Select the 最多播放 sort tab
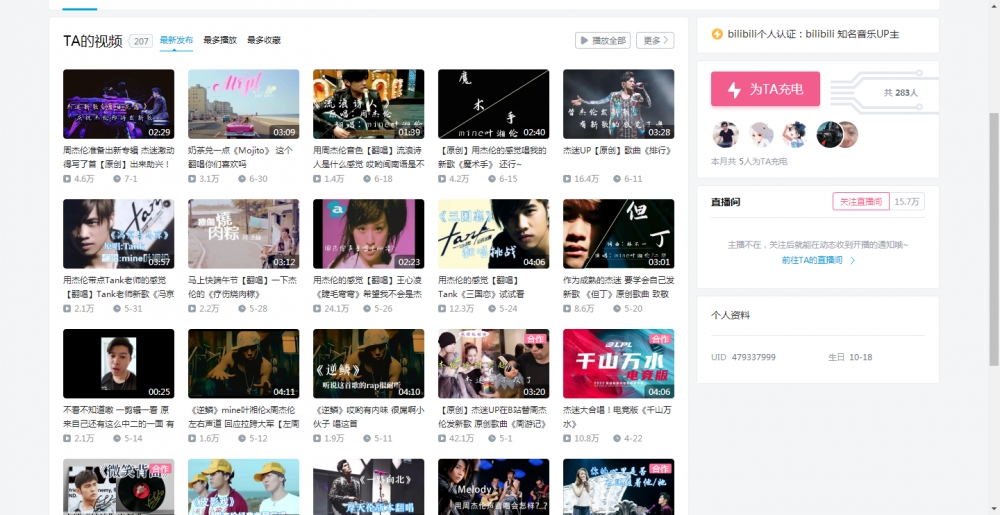Image resolution: width=1000 pixels, height=515 pixels. [220, 40]
